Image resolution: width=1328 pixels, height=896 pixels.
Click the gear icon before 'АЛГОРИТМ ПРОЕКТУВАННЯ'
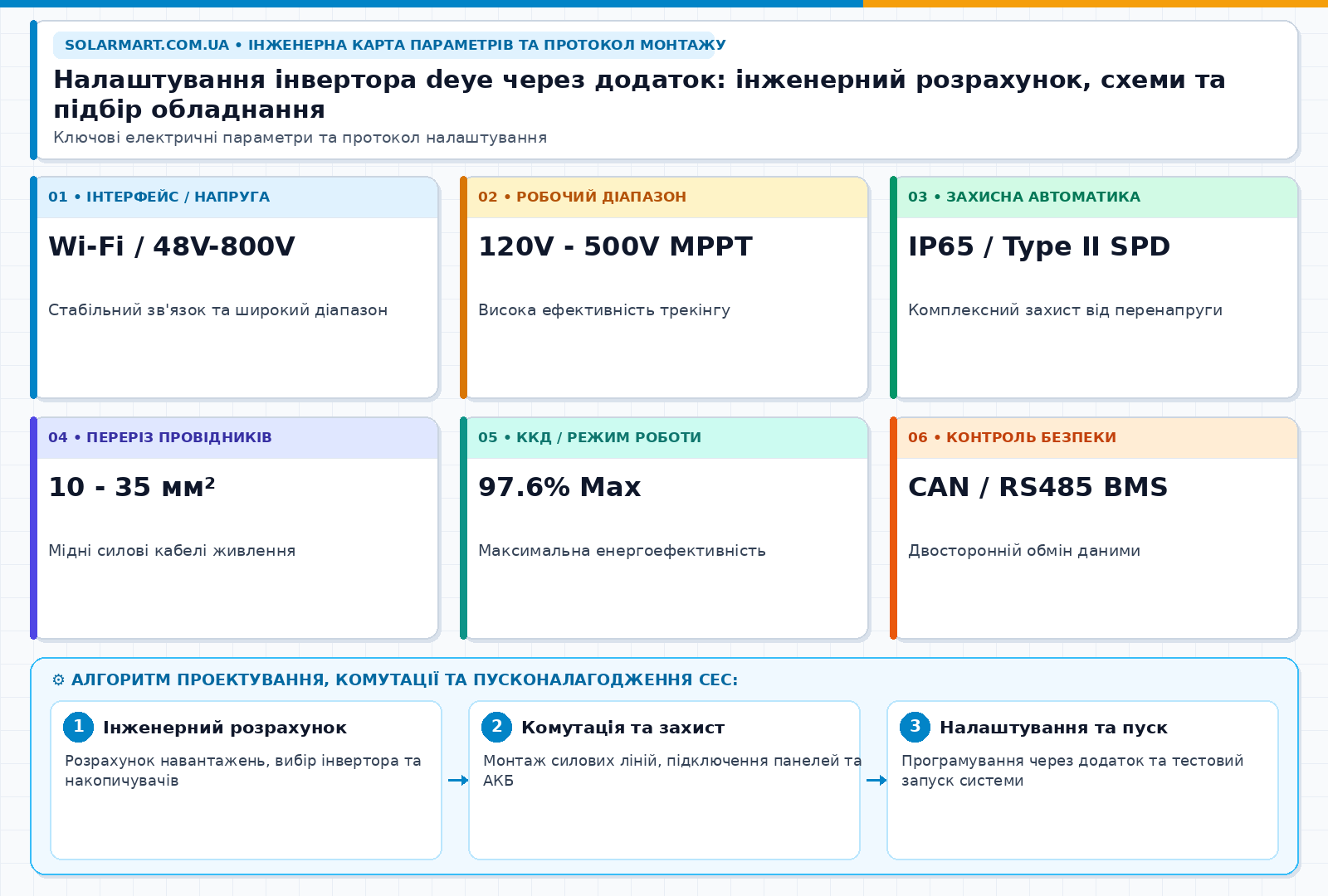(58, 680)
